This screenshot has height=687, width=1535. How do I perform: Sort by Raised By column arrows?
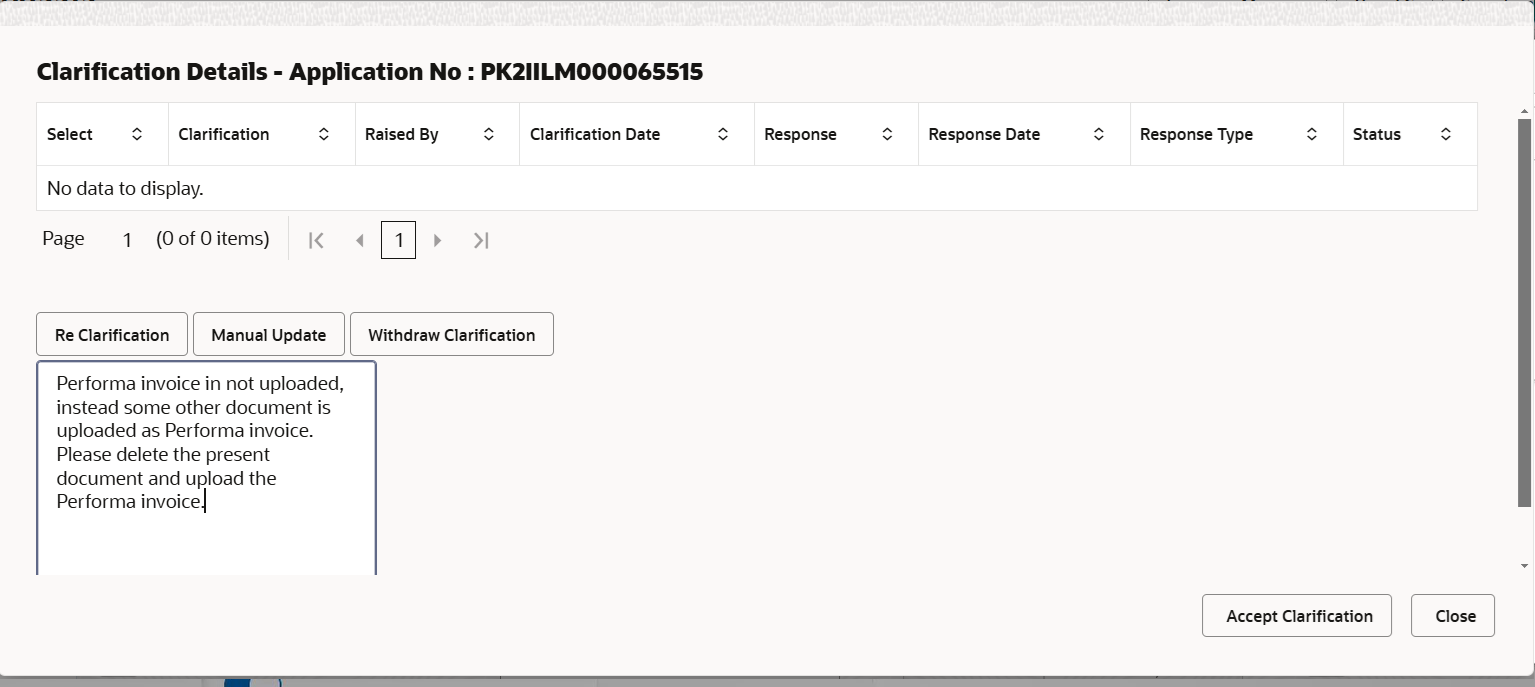coord(489,134)
